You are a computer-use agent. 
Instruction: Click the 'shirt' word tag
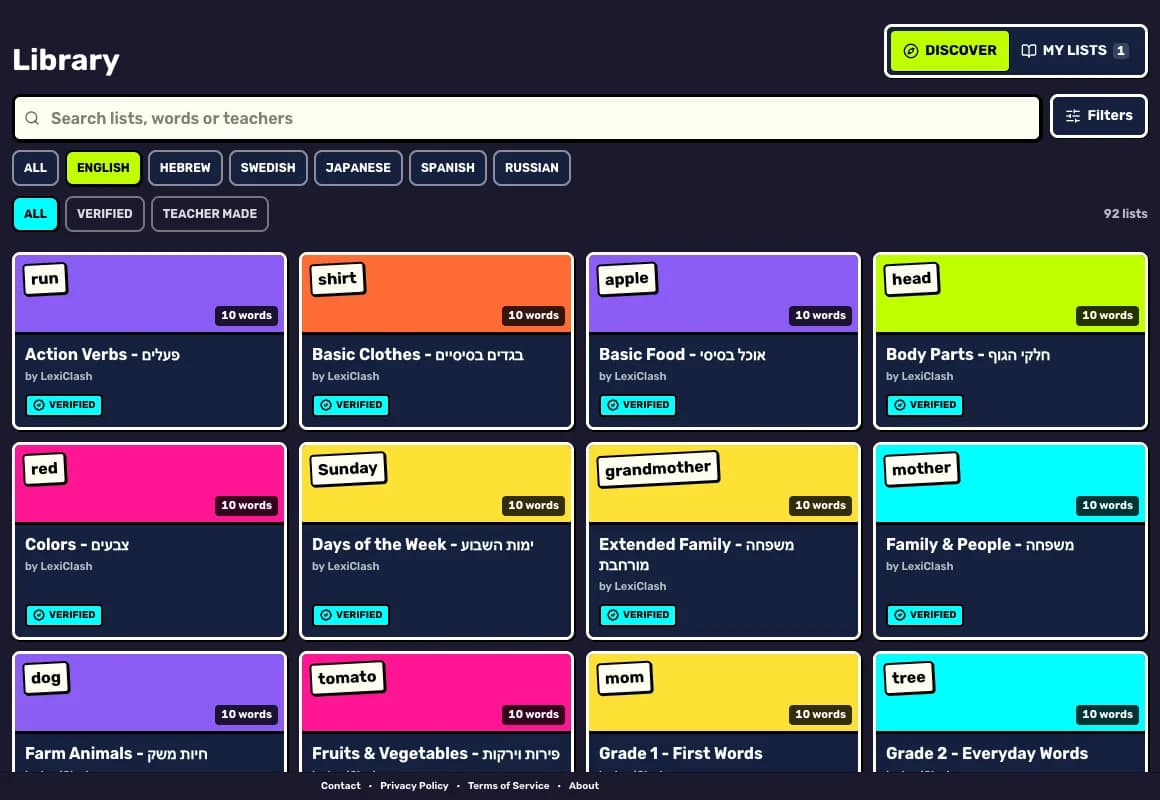coord(337,279)
